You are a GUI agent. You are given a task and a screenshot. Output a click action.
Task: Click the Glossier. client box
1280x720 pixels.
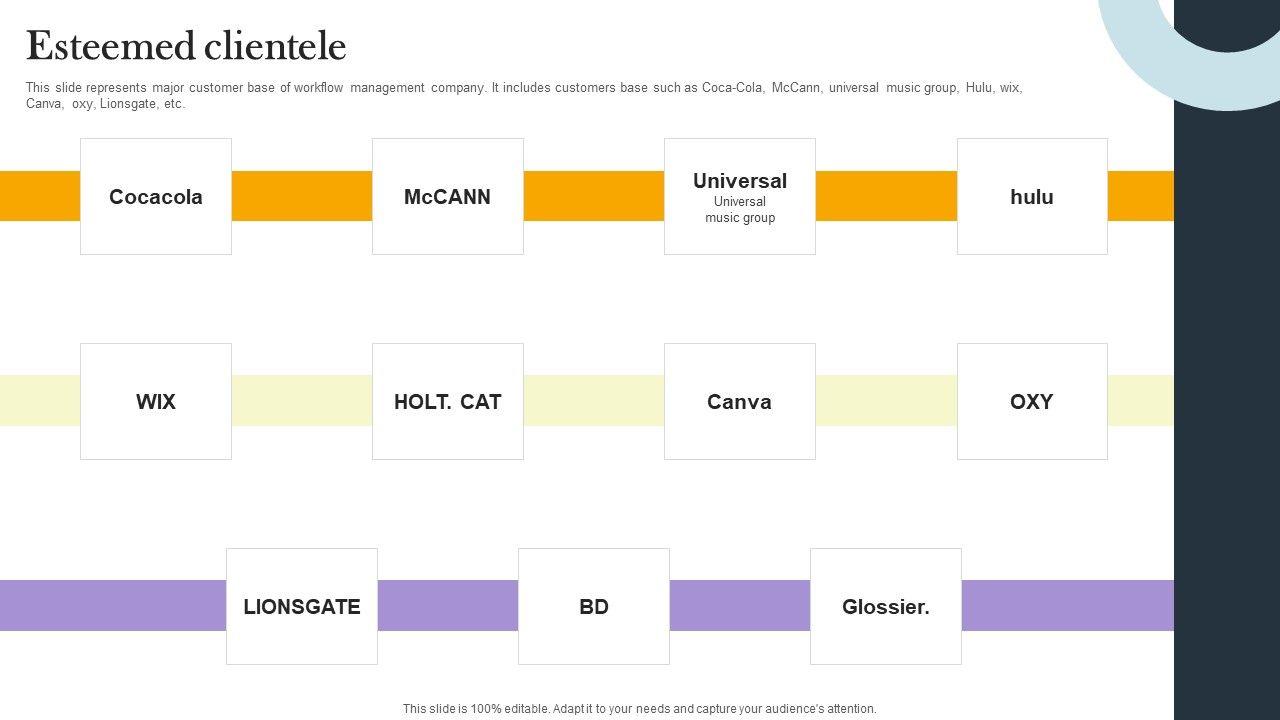click(885, 607)
